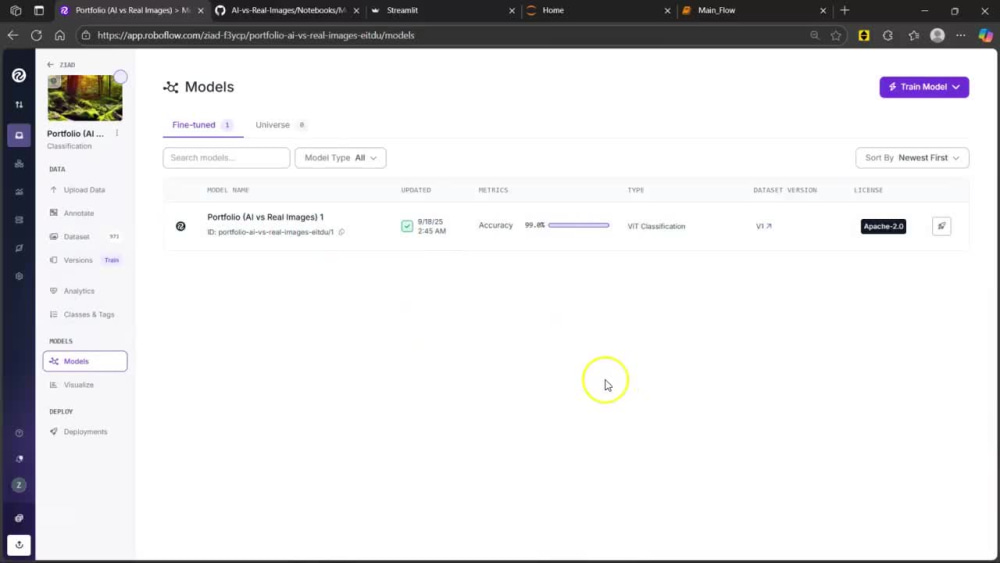Click the browser extensions puzzle icon
The height and width of the screenshot is (563, 1000).
[x=888, y=35]
